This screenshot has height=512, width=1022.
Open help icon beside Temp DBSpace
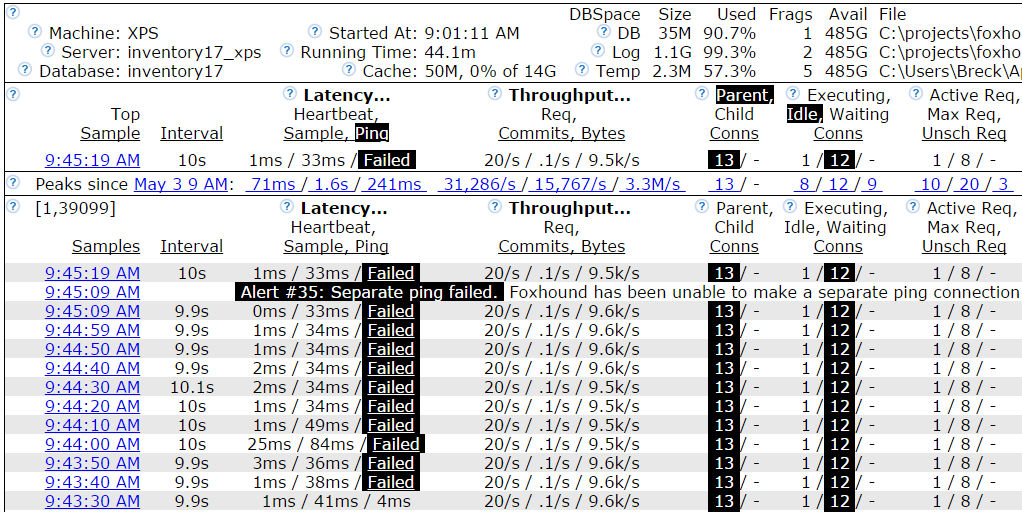581,70
